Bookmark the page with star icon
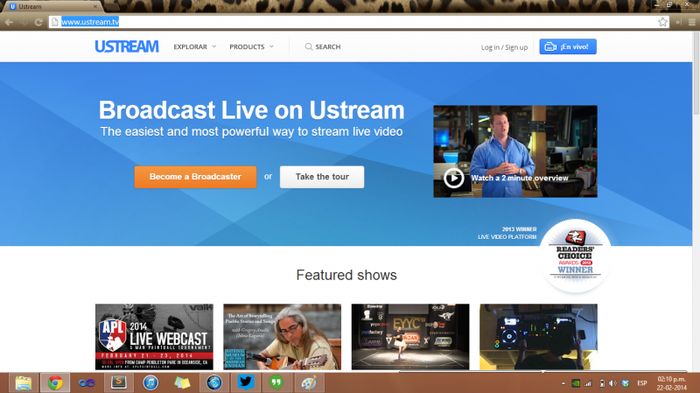Image resolution: width=700 pixels, height=393 pixels. [662, 22]
